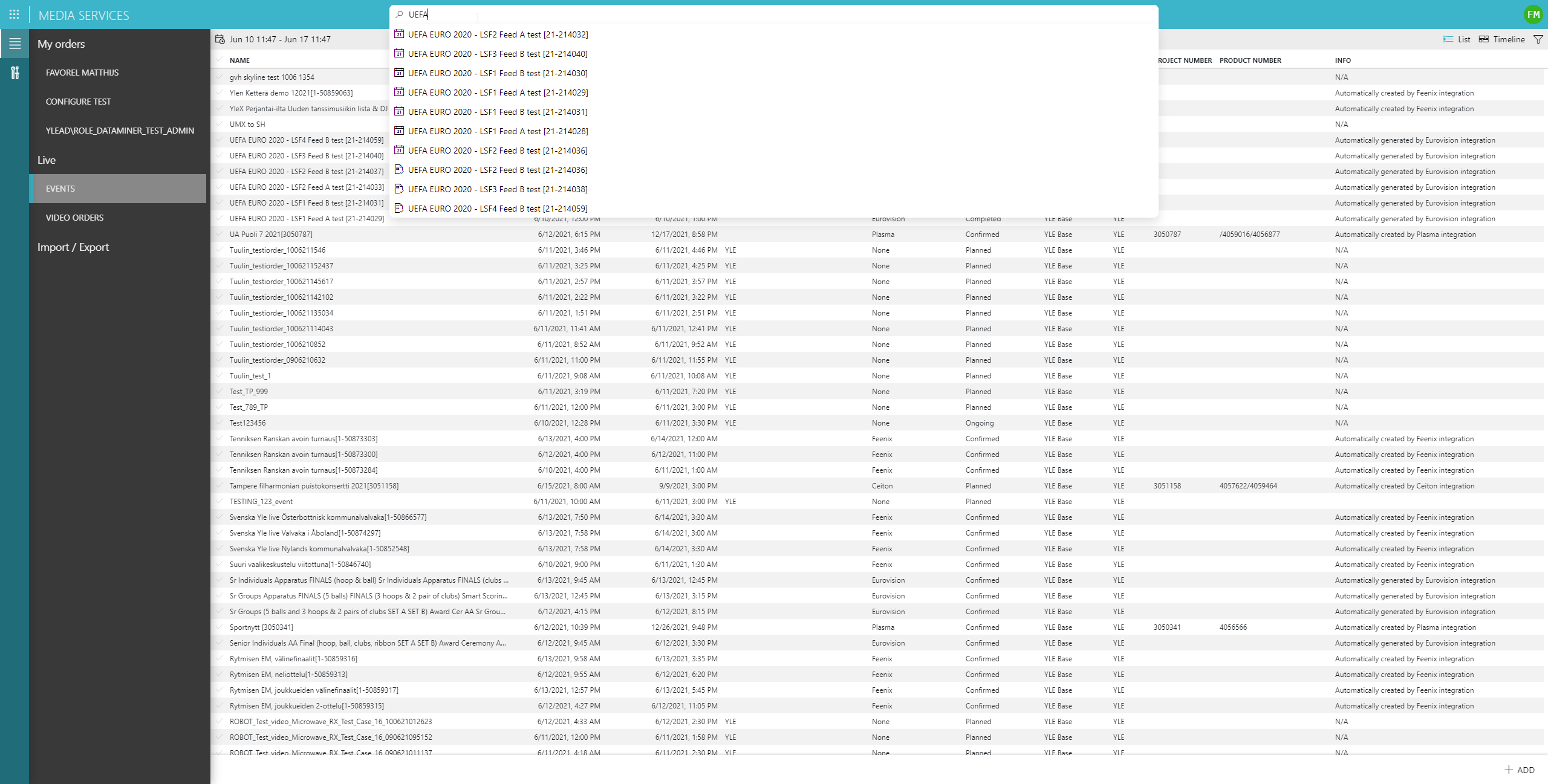Toggle the hamburger menu icon in sidebar
This screenshot has height=784, width=1548.
click(x=15, y=44)
